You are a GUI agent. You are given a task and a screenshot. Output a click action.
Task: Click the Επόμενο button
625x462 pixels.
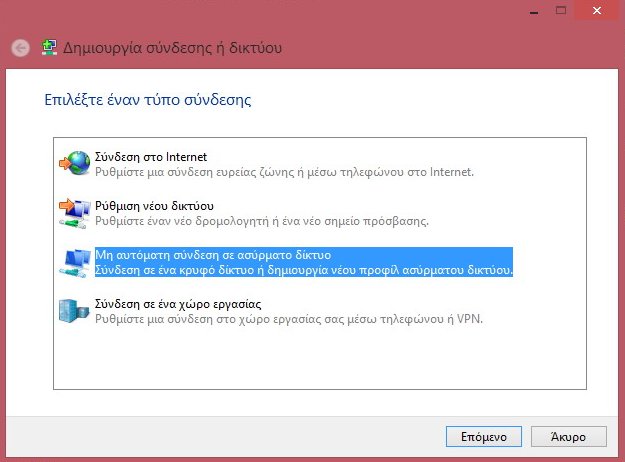[x=483, y=436]
